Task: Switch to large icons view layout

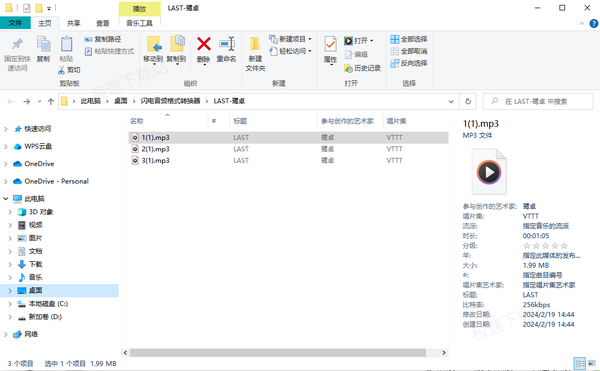Action: pyautogui.click(x=592, y=363)
